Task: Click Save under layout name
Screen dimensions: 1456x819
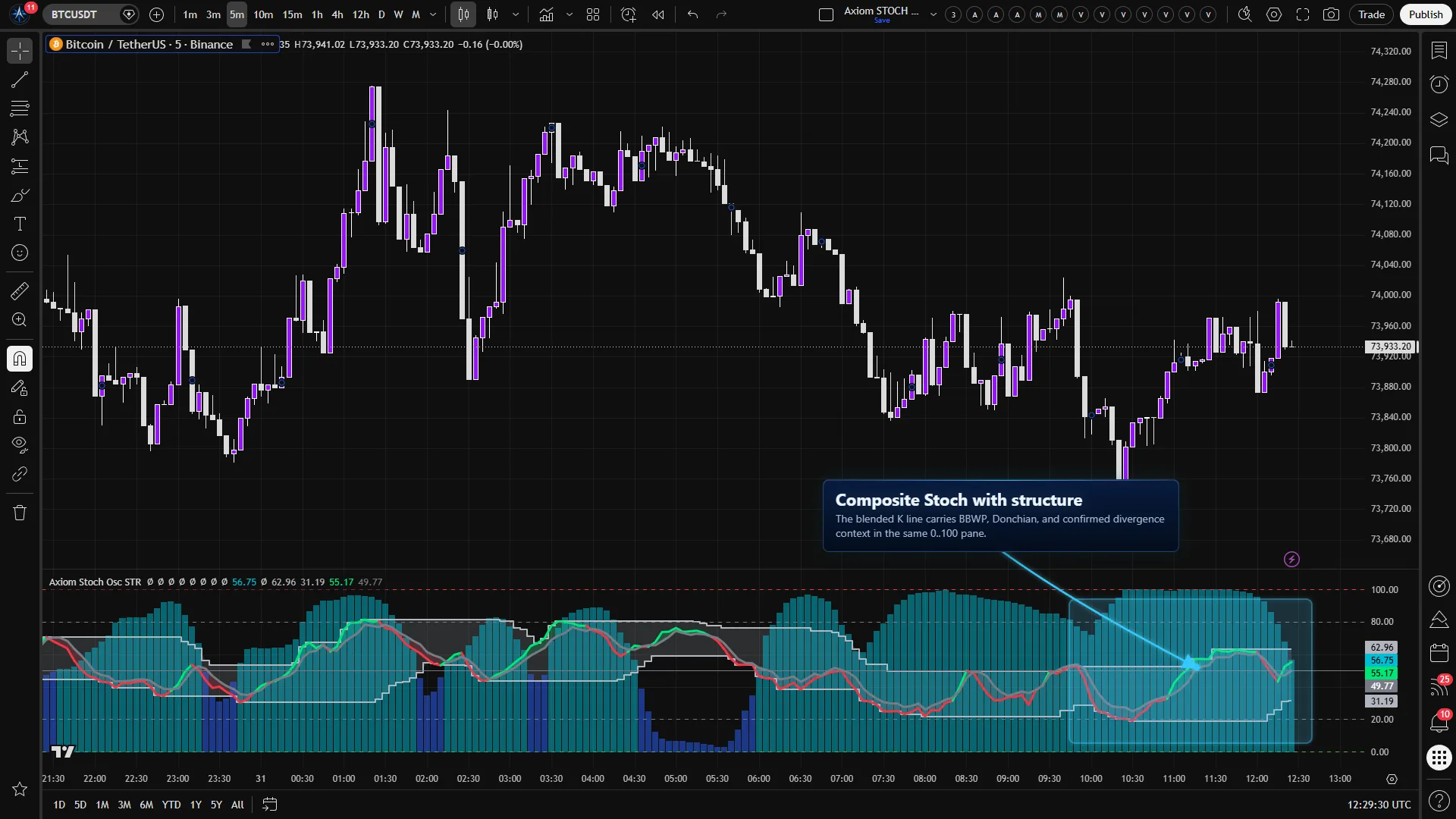Action: (x=882, y=20)
